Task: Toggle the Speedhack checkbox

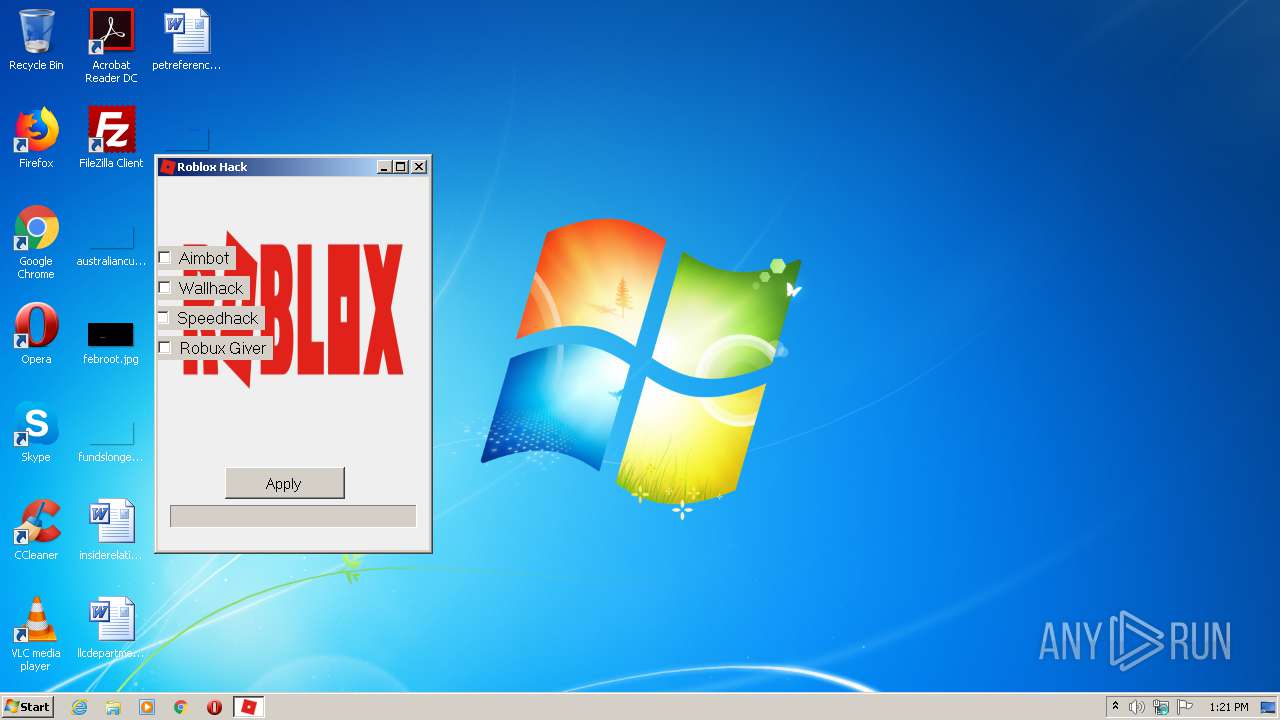Action: coord(165,318)
